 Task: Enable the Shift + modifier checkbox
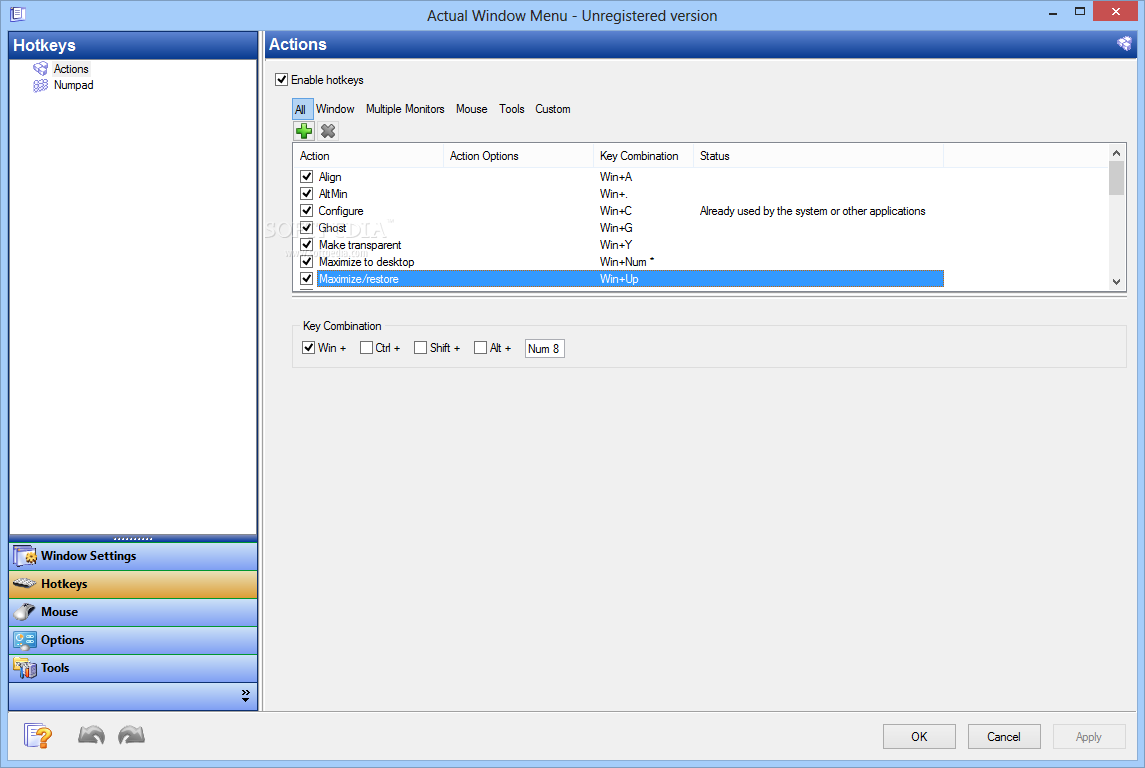point(420,347)
